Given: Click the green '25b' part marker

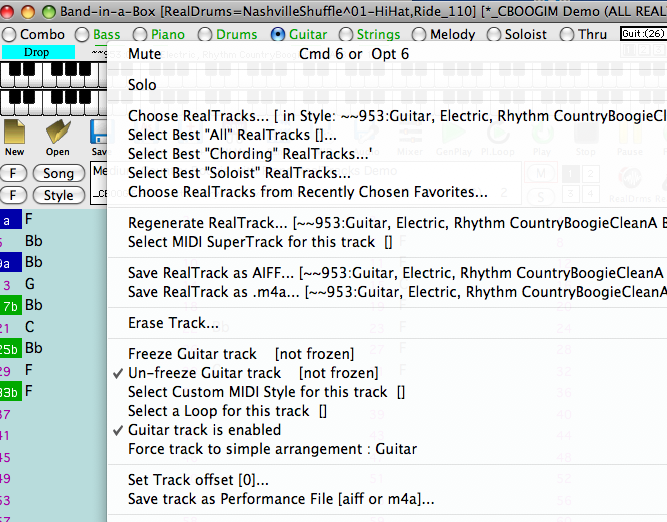Looking at the screenshot, I should pos(10,349).
